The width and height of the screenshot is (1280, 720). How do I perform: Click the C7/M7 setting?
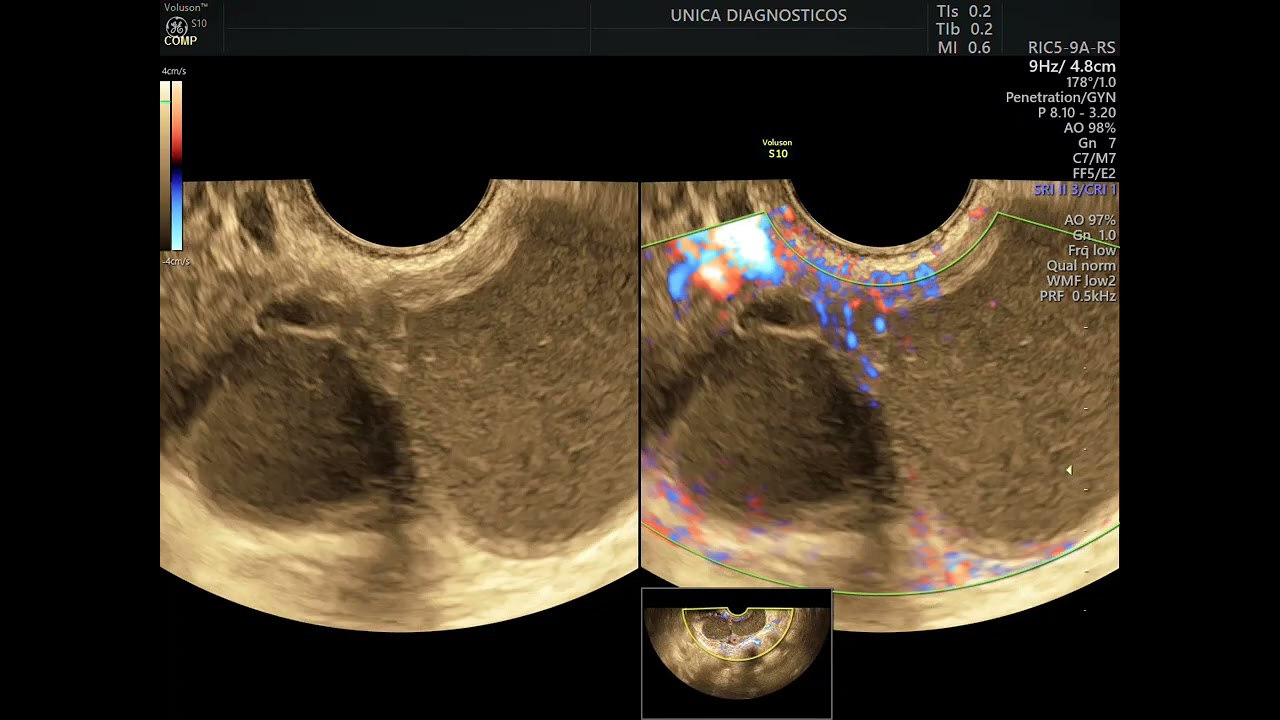click(x=1093, y=159)
